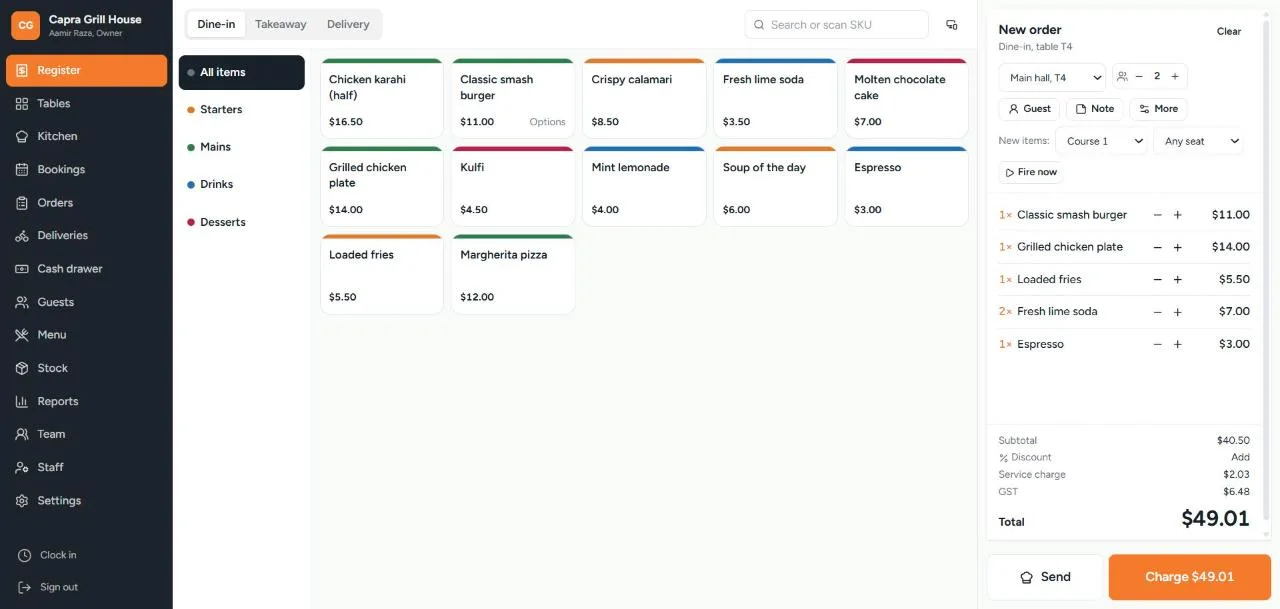Click the customer display icon beside search
Image resolution: width=1280 pixels, height=609 pixels.
[951, 25]
